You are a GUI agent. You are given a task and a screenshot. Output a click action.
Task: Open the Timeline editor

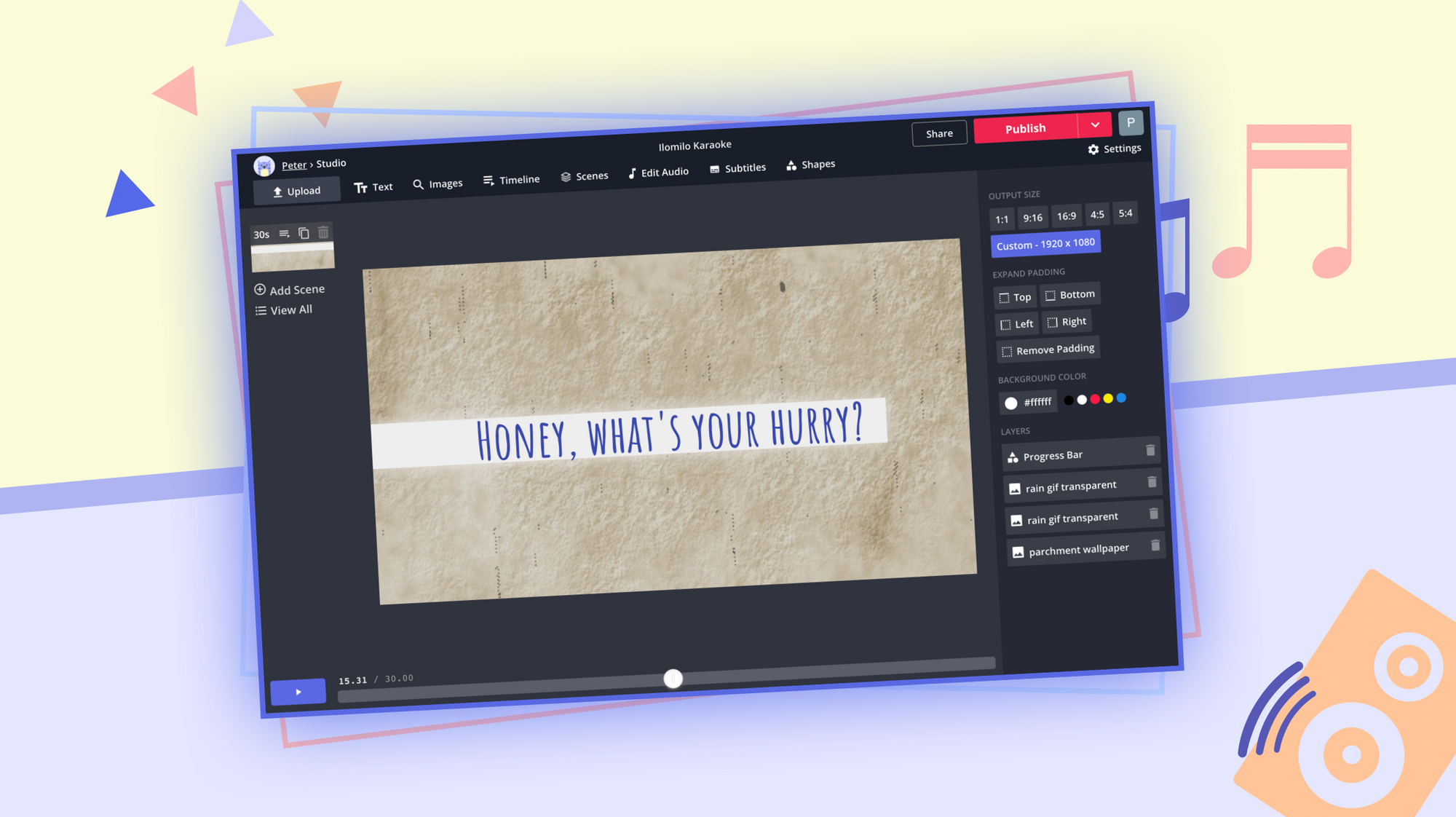(x=511, y=178)
